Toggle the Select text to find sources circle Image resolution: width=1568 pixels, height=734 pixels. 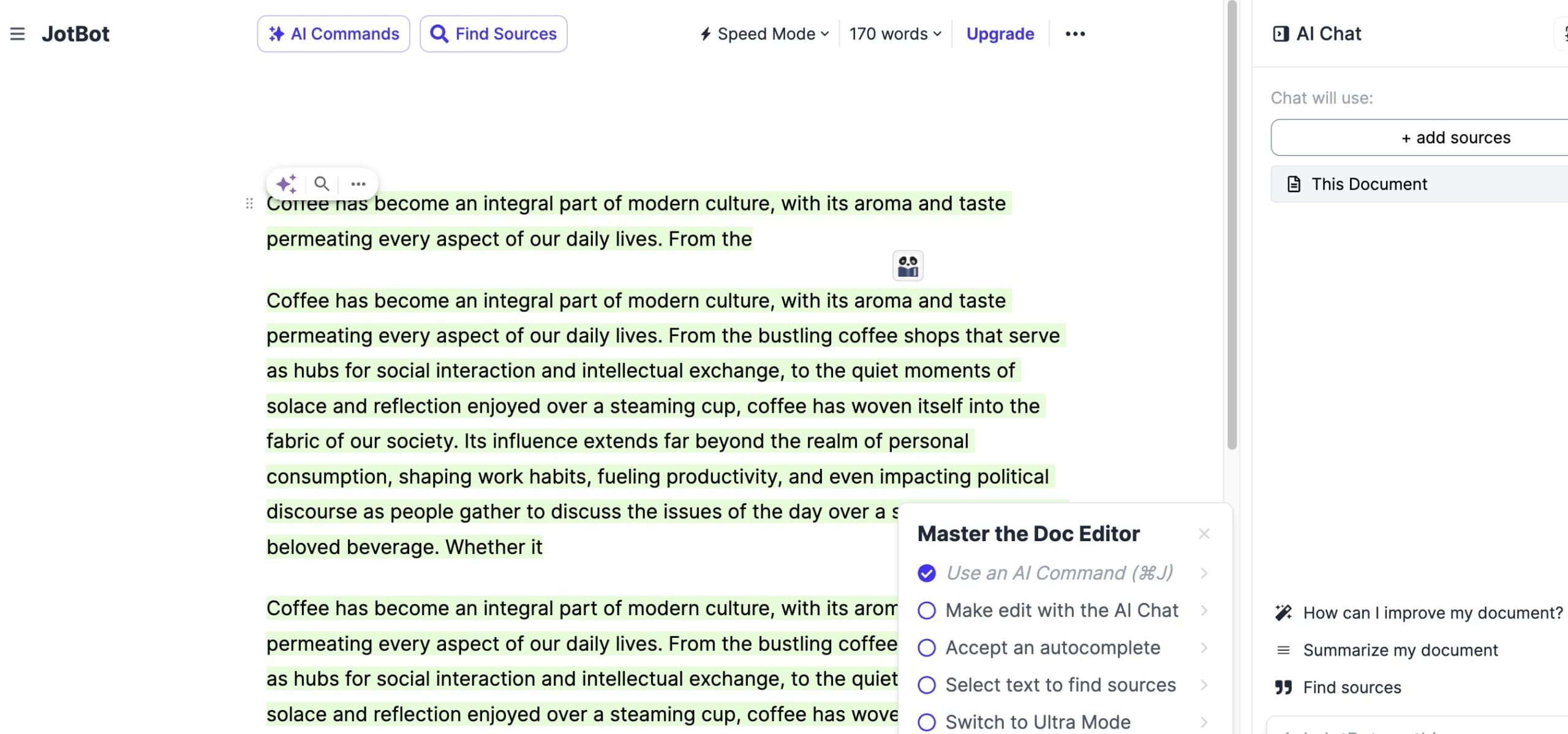coord(927,685)
